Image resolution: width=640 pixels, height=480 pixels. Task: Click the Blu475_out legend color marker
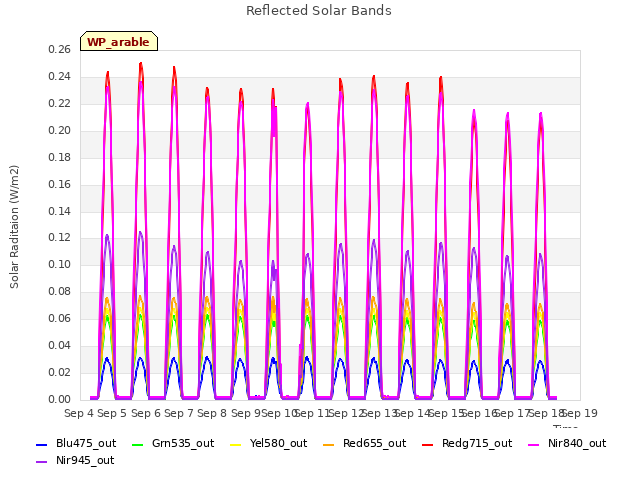(x=42, y=445)
